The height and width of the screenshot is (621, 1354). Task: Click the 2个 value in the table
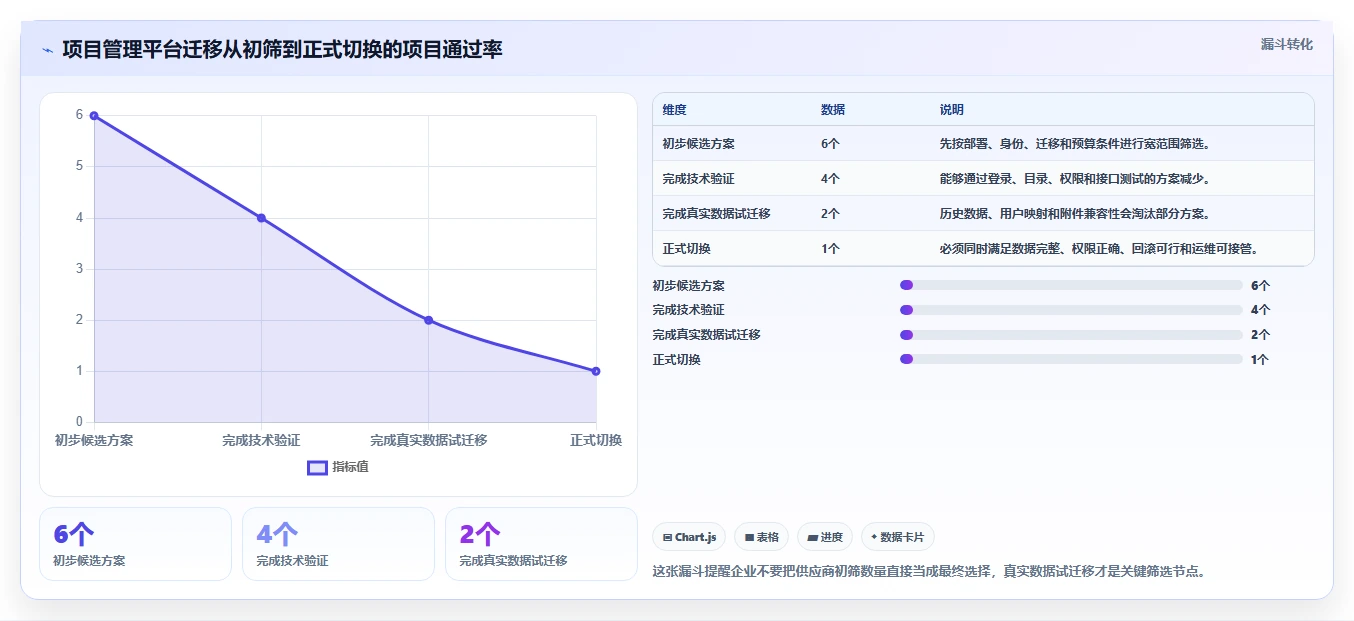(x=830, y=214)
